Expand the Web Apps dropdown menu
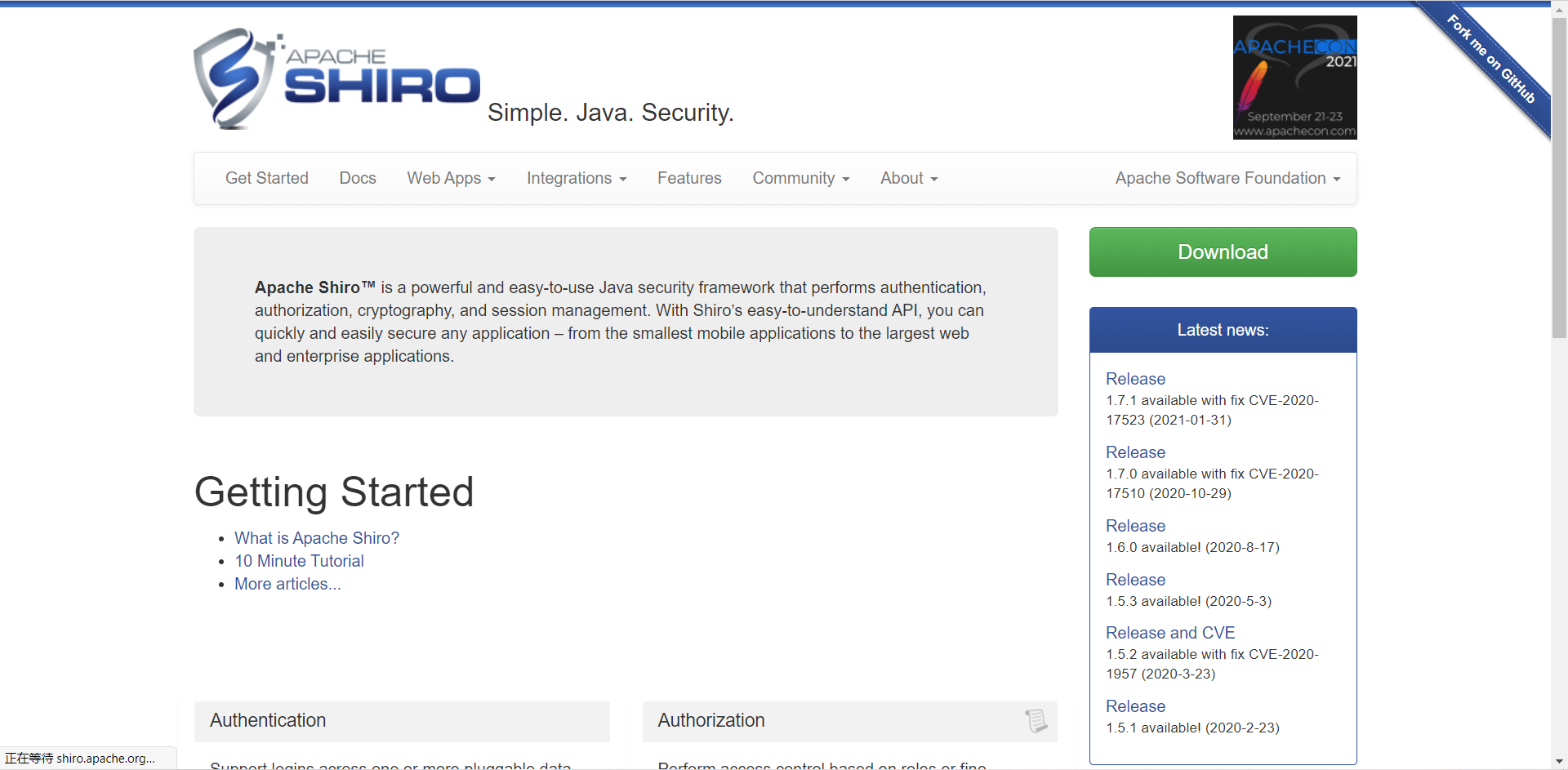Screen dimensions: 1568x770 click(x=452, y=178)
